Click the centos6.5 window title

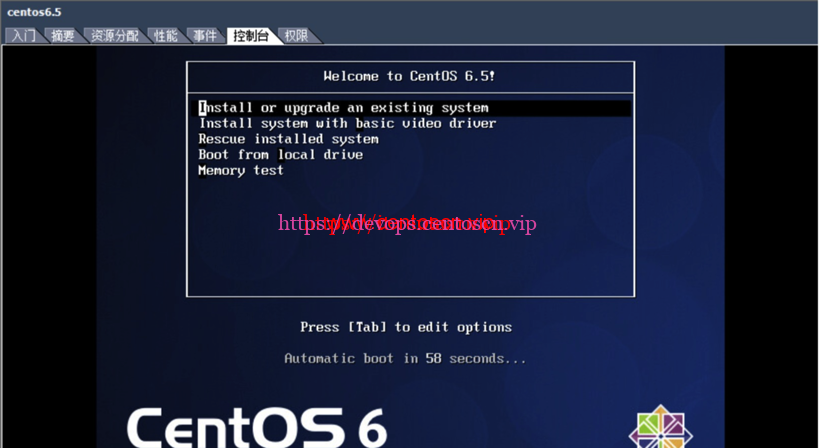(x=35, y=12)
